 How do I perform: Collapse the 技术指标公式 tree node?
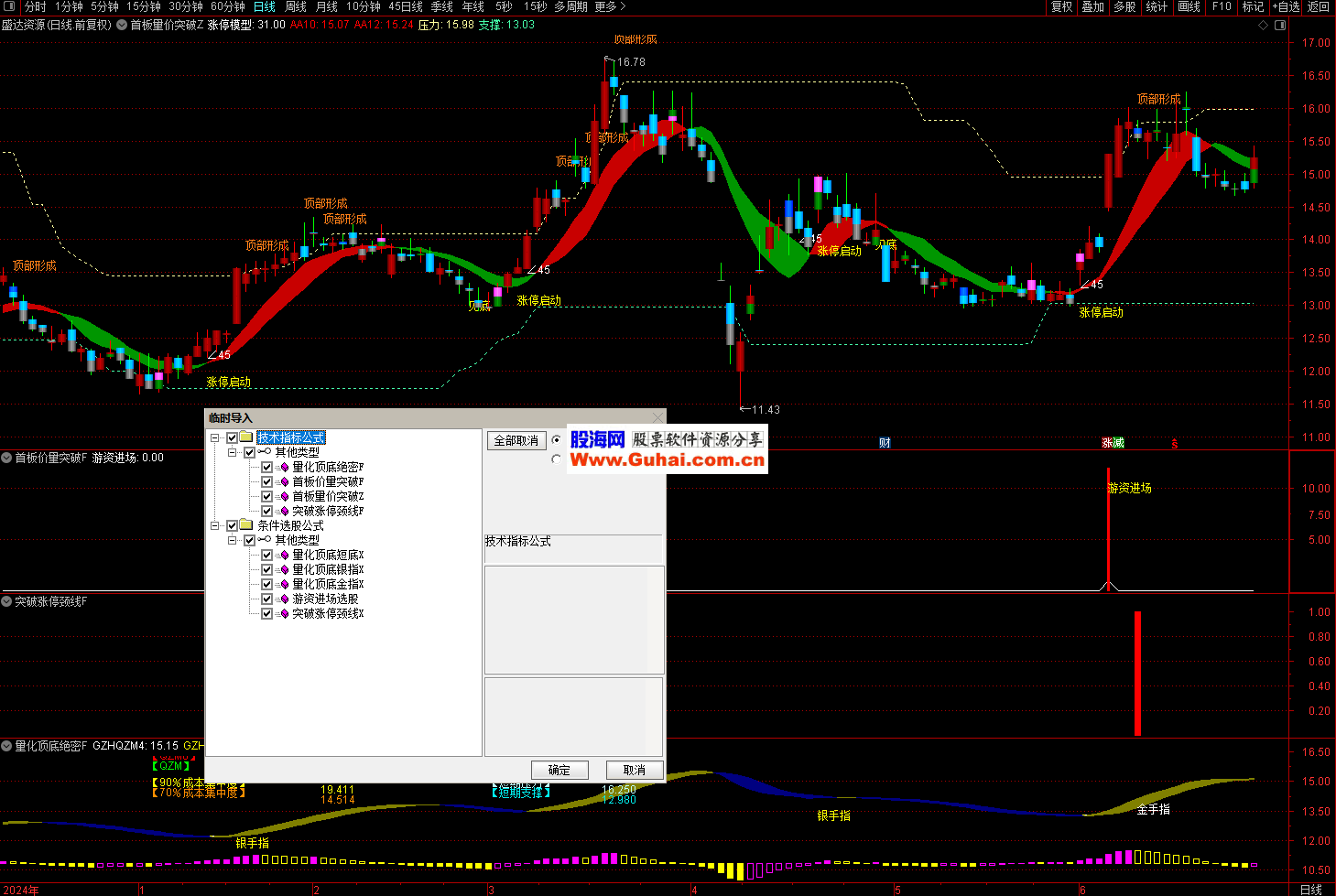tap(215, 437)
